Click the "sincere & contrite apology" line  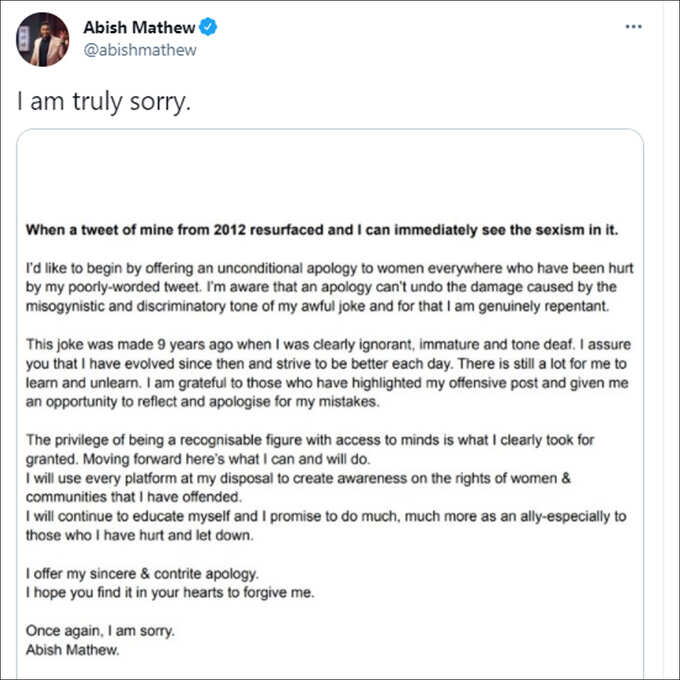(142, 574)
